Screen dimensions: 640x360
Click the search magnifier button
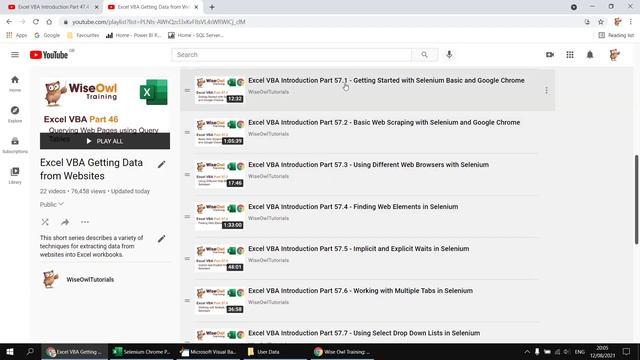point(424,55)
